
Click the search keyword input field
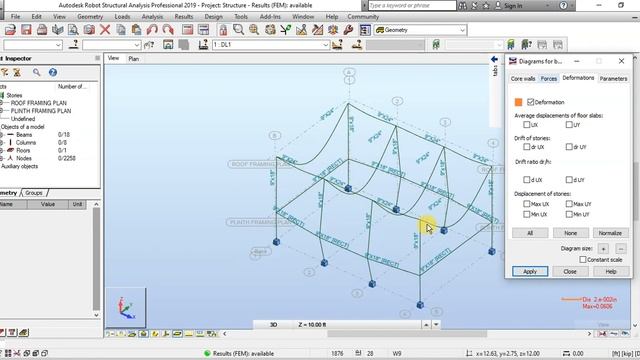coord(412,5)
